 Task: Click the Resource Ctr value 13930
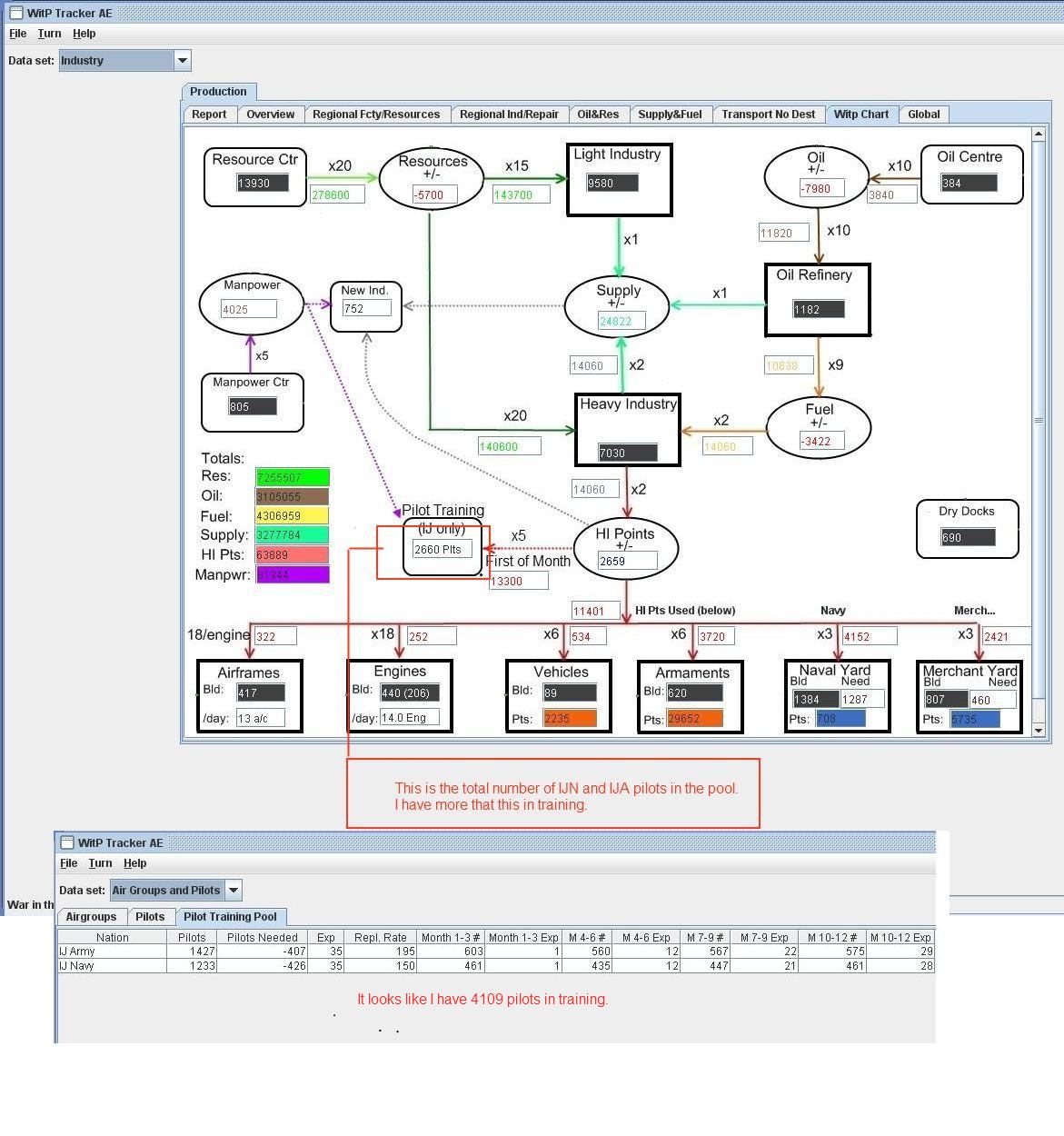(263, 183)
